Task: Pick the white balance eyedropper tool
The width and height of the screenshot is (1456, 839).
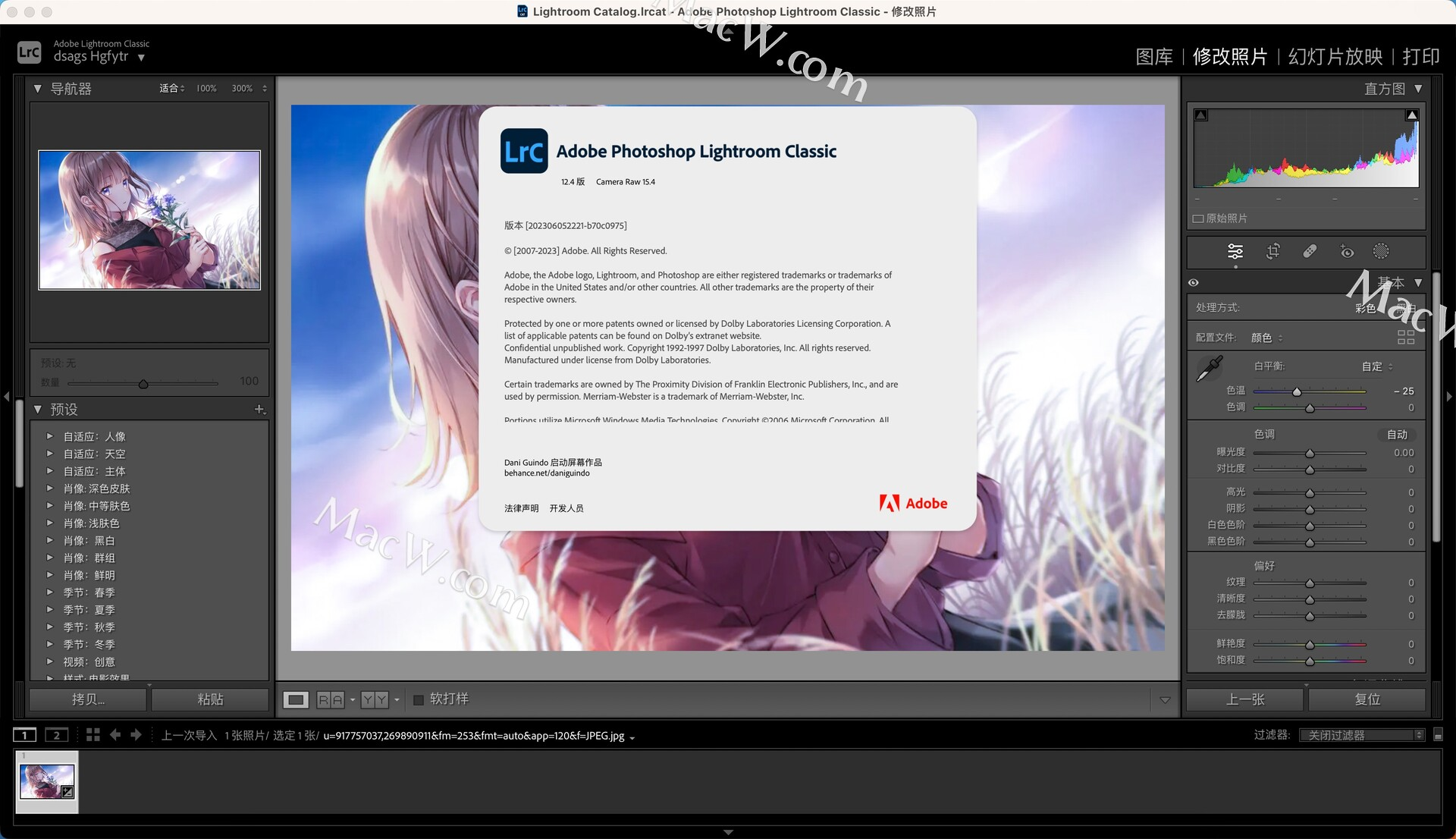Action: click(1209, 369)
